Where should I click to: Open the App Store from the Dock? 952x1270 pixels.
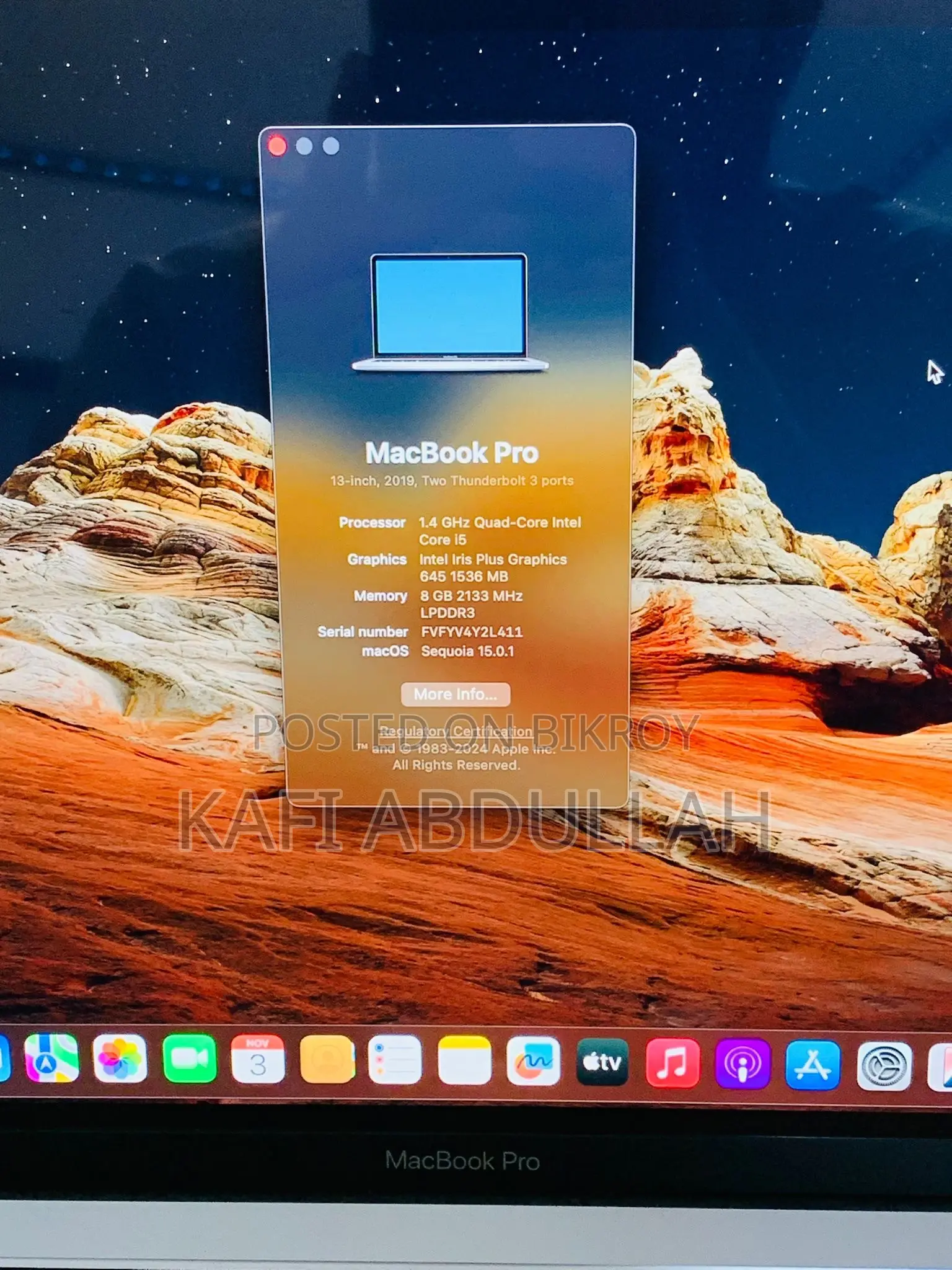[813, 1065]
